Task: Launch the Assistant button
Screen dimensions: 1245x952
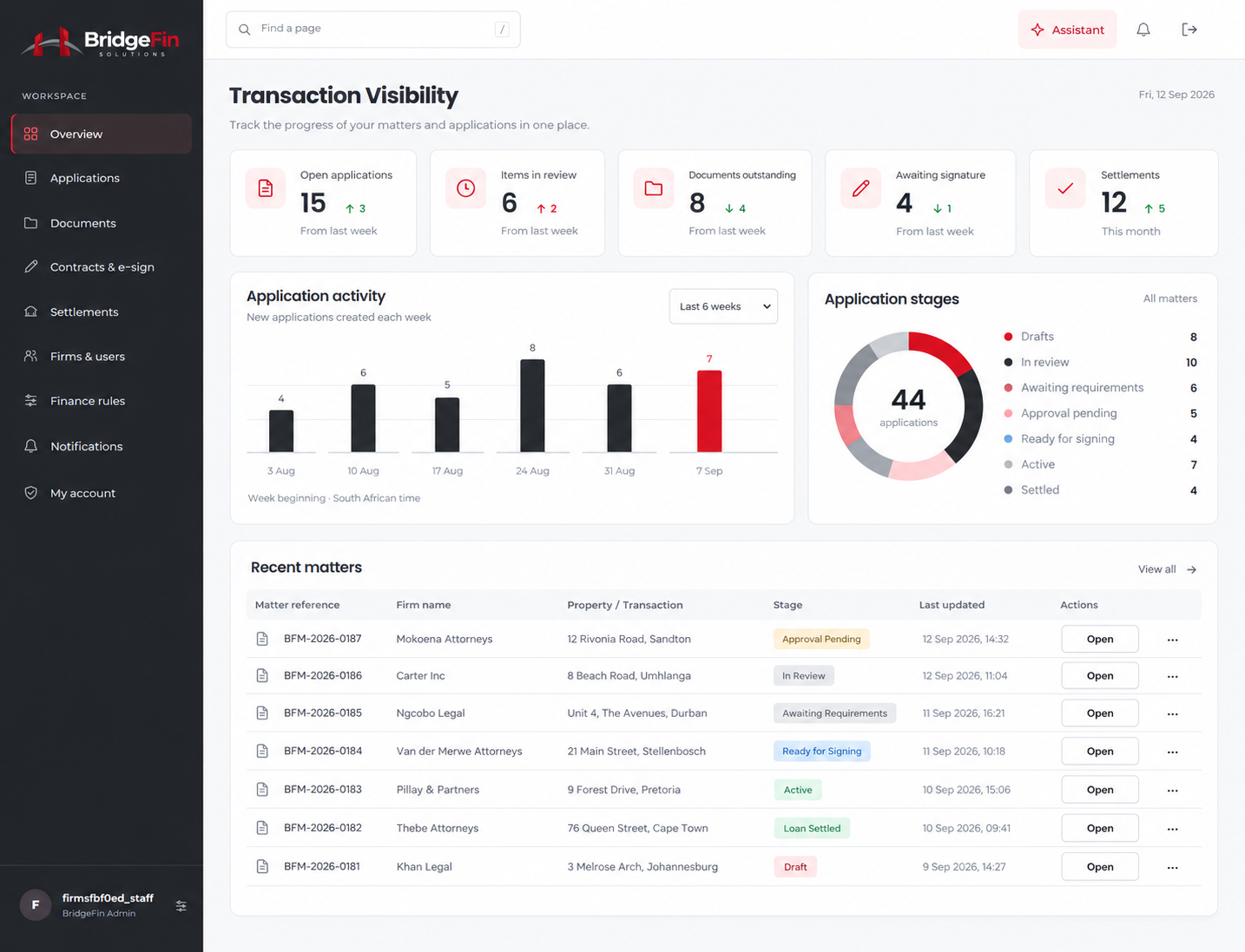Action: pos(1067,30)
